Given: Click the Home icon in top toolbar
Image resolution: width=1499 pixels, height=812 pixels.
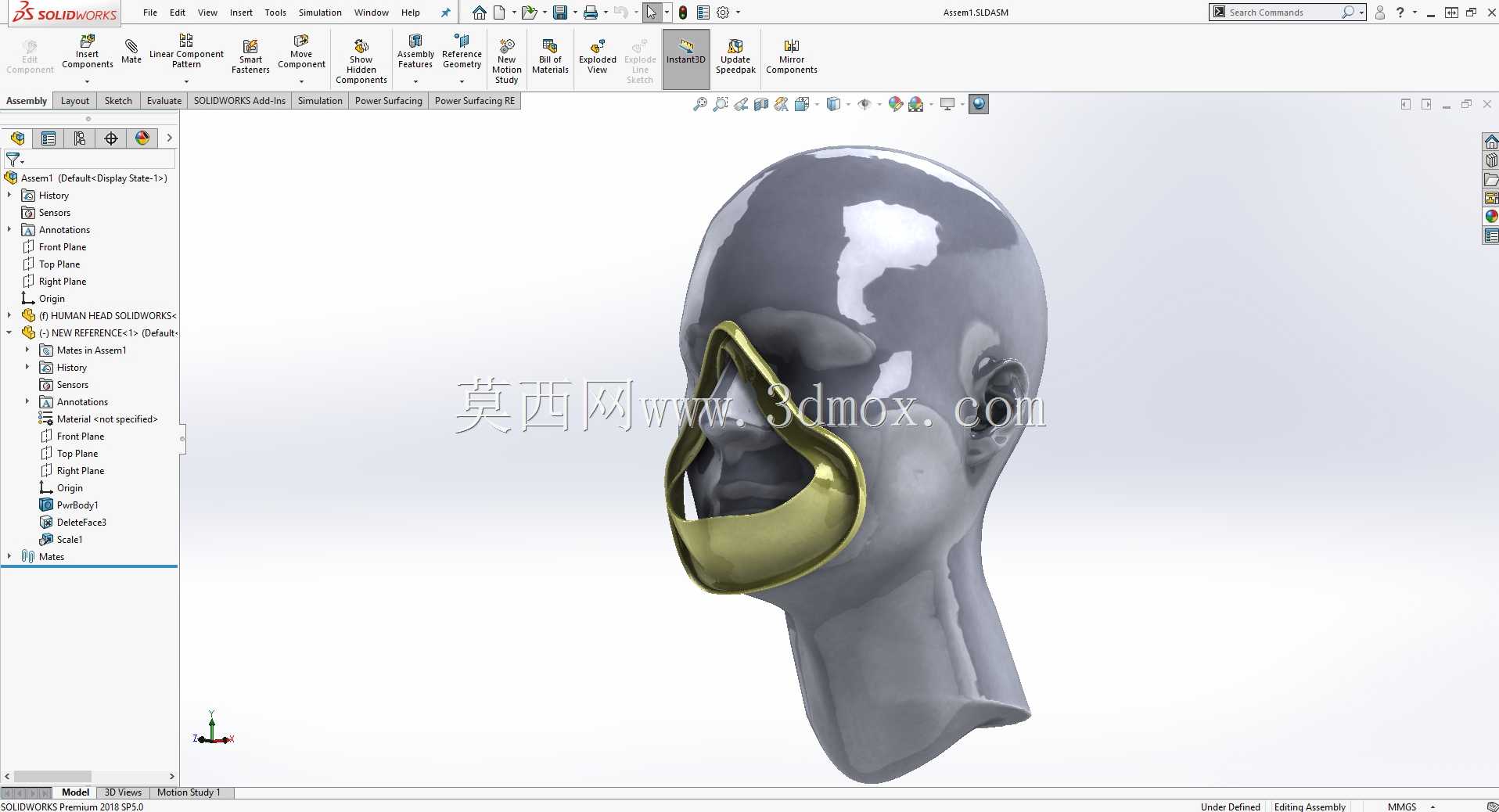Looking at the screenshot, I should (x=480, y=13).
